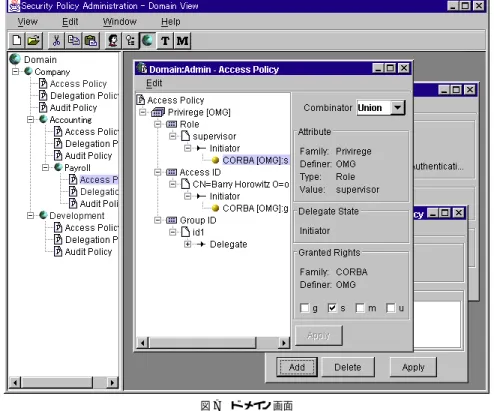Viewport: 494px width, 411px height.
Task: Click the Access ID attribute type icon
Action: 171,172
